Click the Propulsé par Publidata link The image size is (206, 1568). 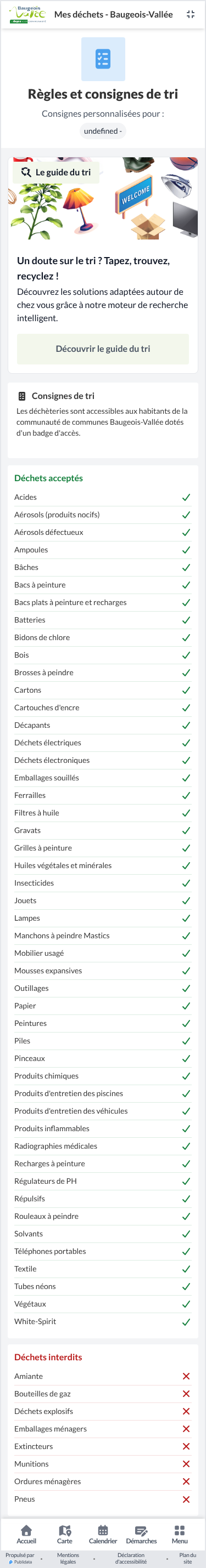coord(20,1558)
